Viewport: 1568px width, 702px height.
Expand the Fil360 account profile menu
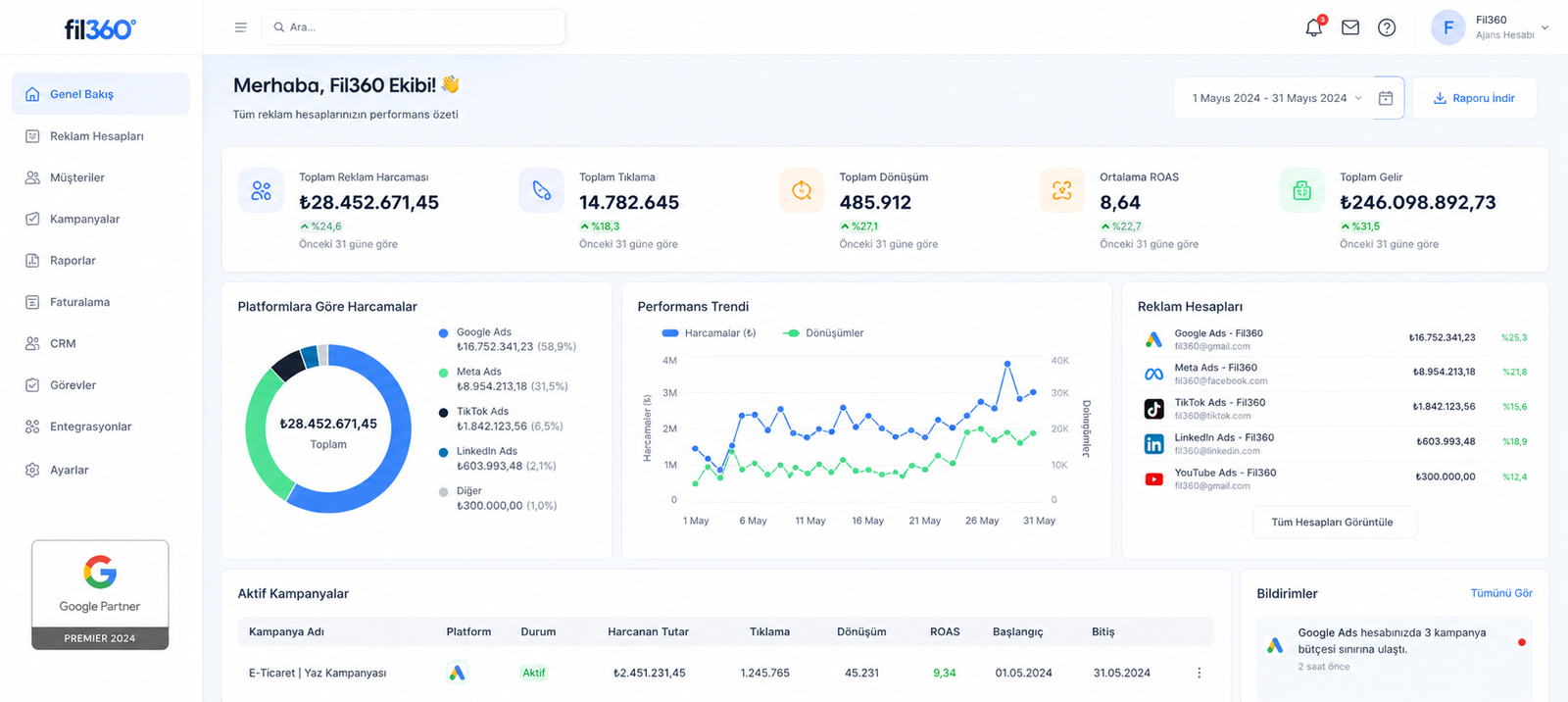tap(1491, 27)
